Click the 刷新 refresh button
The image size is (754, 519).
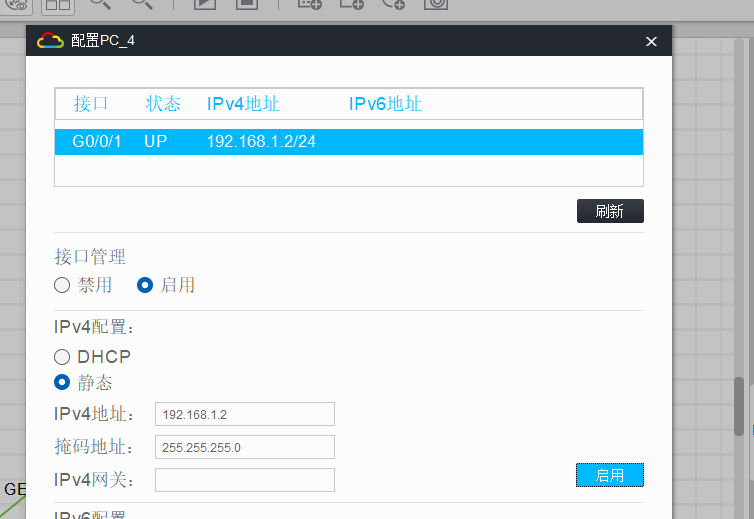pyautogui.click(x=610, y=211)
